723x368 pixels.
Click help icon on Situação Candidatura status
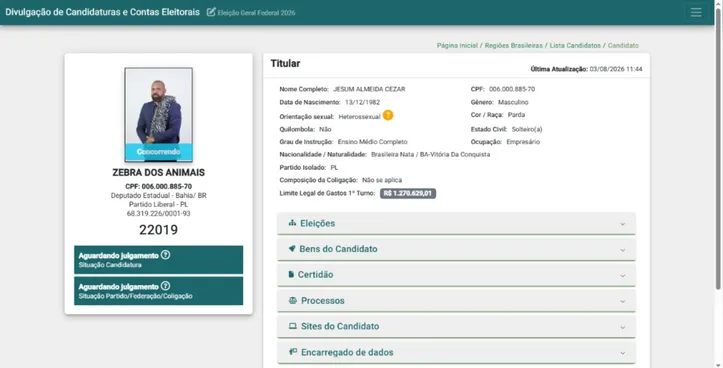click(166, 255)
